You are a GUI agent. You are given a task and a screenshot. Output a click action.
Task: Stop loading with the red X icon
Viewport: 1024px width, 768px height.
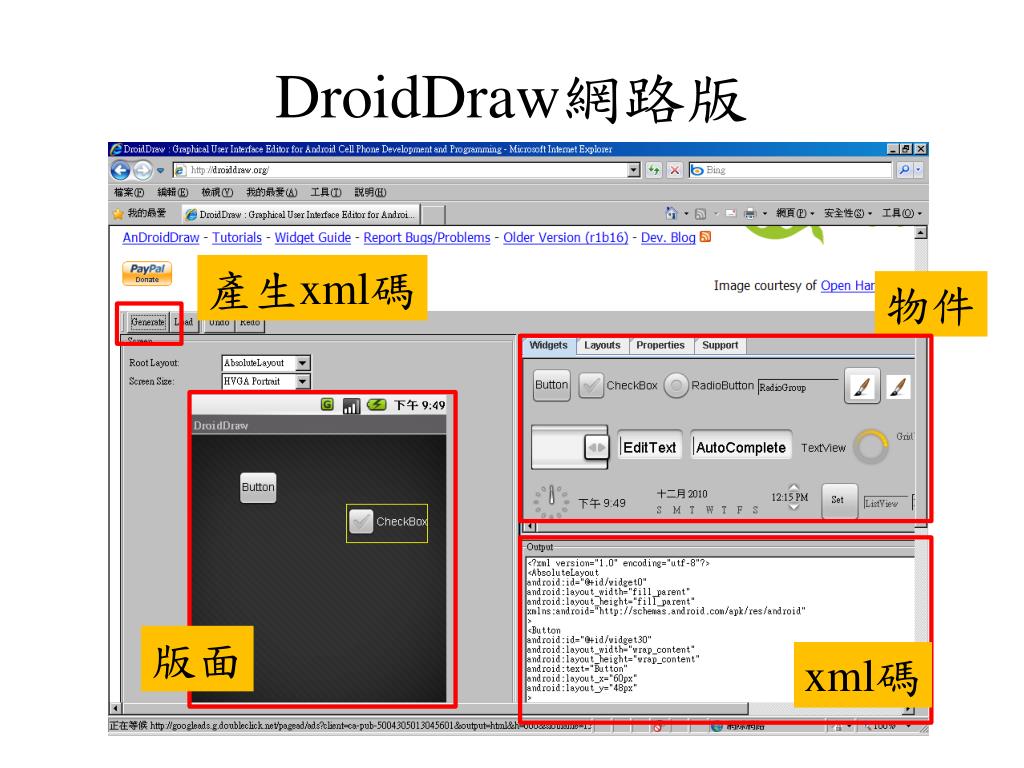tap(675, 170)
